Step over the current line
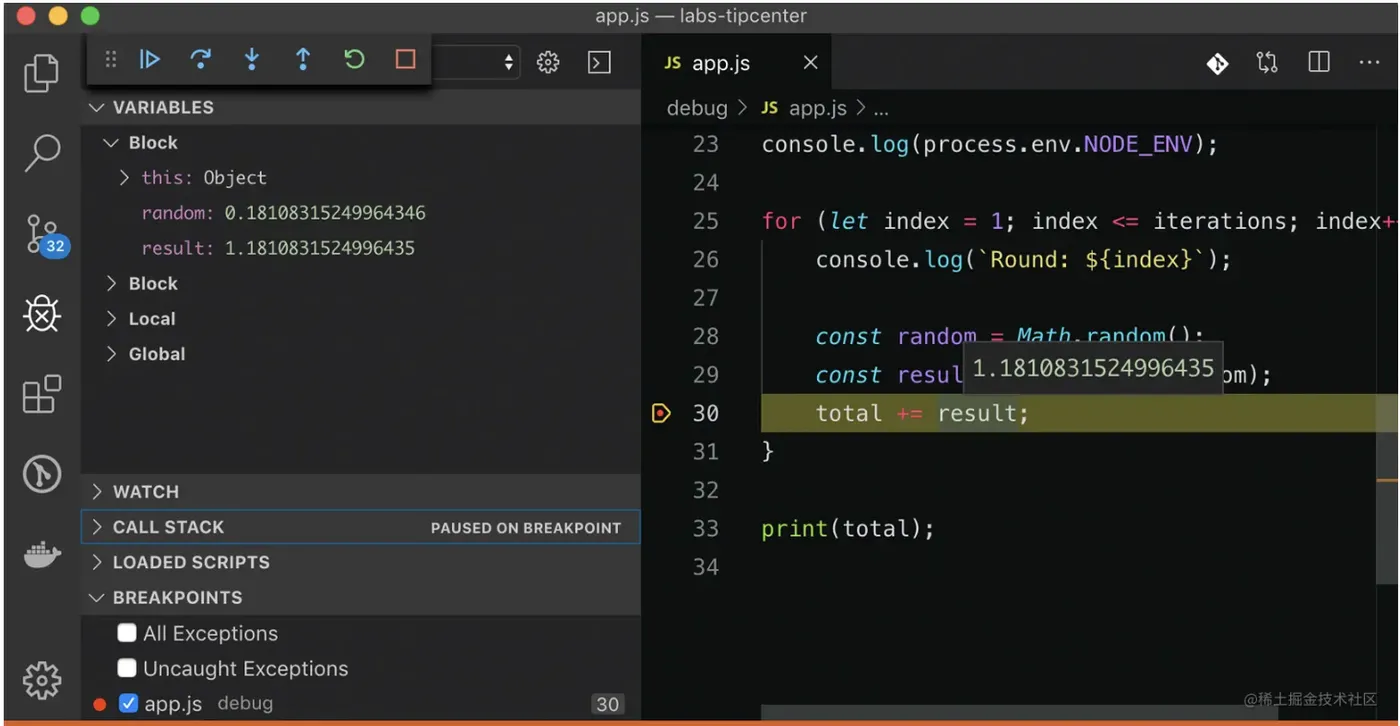The image size is (1400, 726). [x=201, y=60]
